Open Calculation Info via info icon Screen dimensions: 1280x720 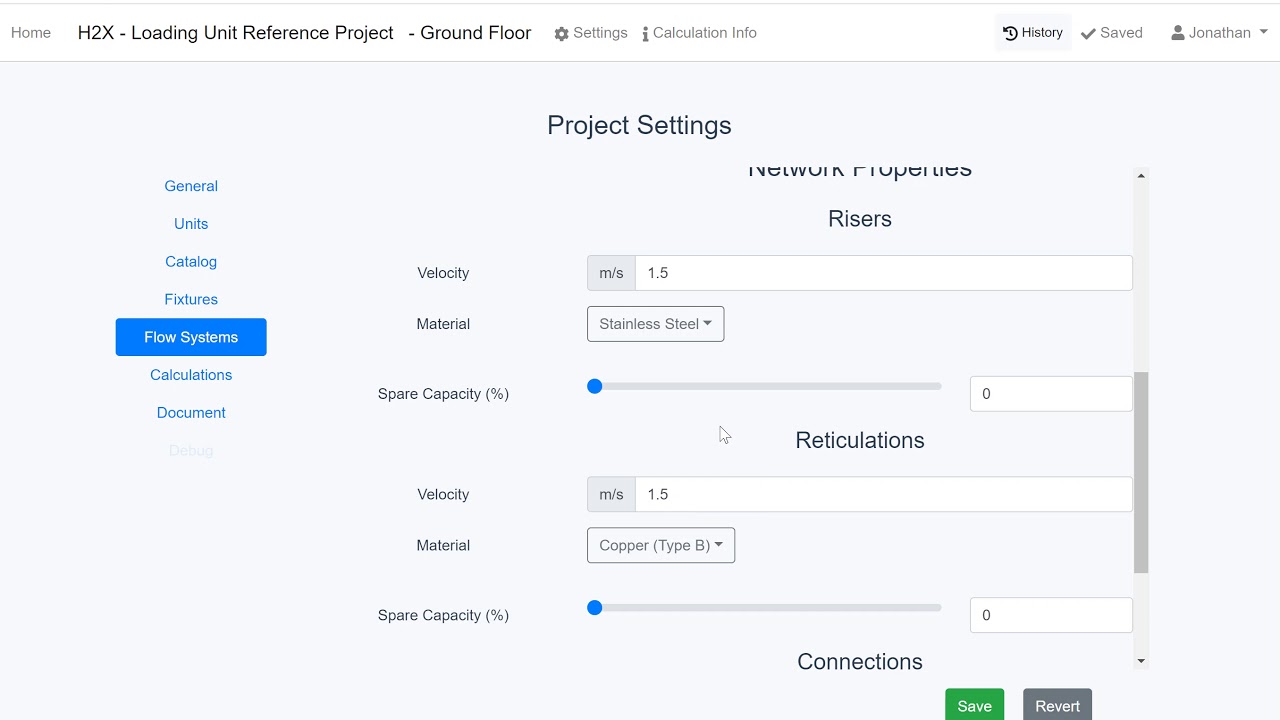[645, 34]
